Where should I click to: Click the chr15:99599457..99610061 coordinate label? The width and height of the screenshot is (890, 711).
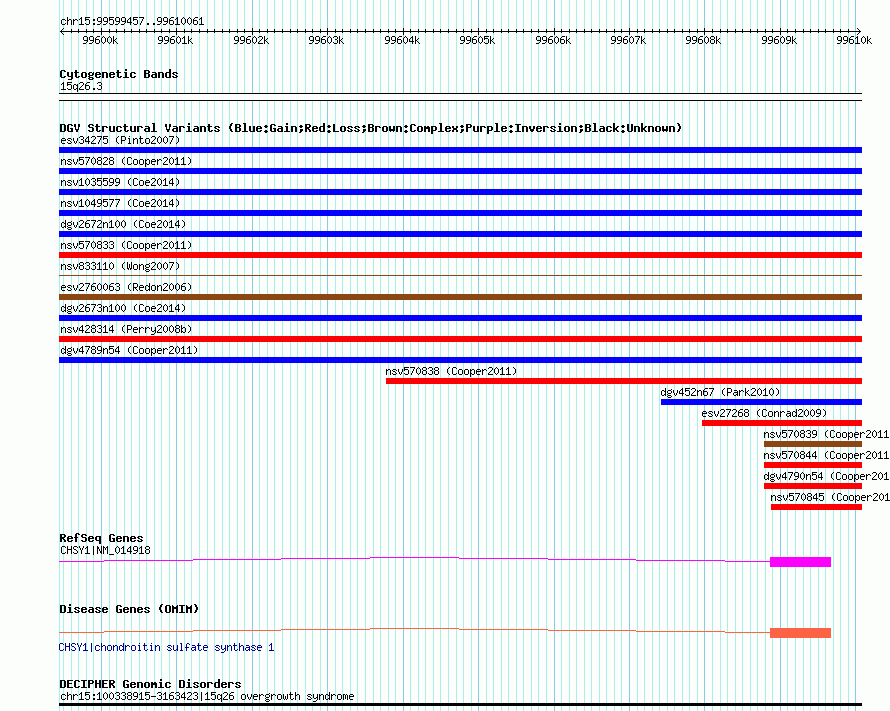click(132, 21)
